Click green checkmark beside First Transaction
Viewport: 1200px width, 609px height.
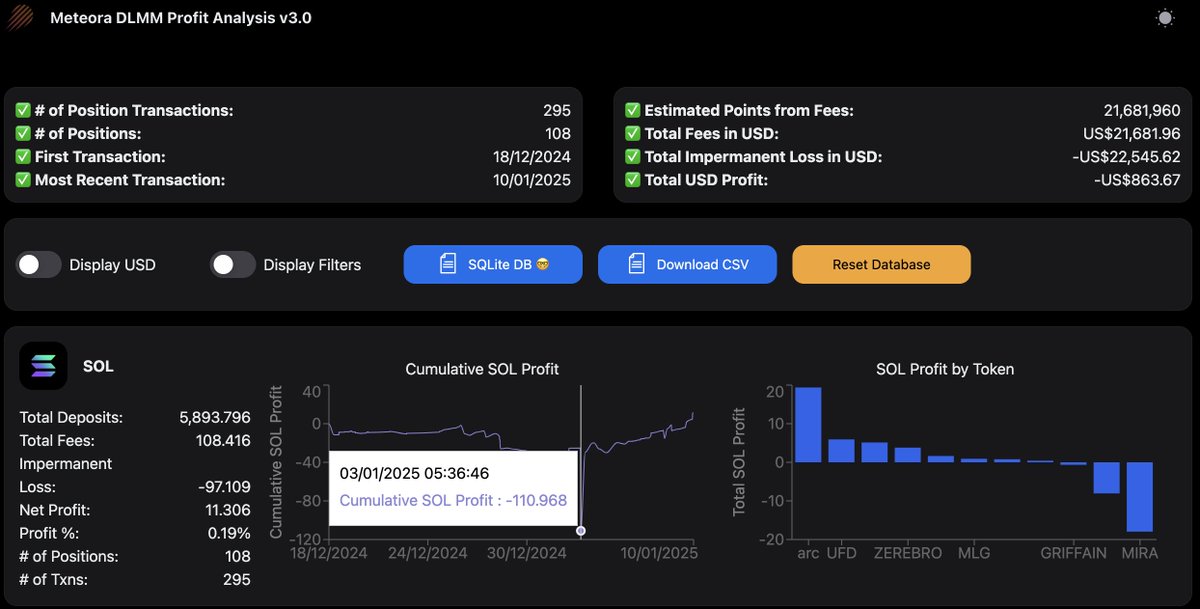coord(23,156)
